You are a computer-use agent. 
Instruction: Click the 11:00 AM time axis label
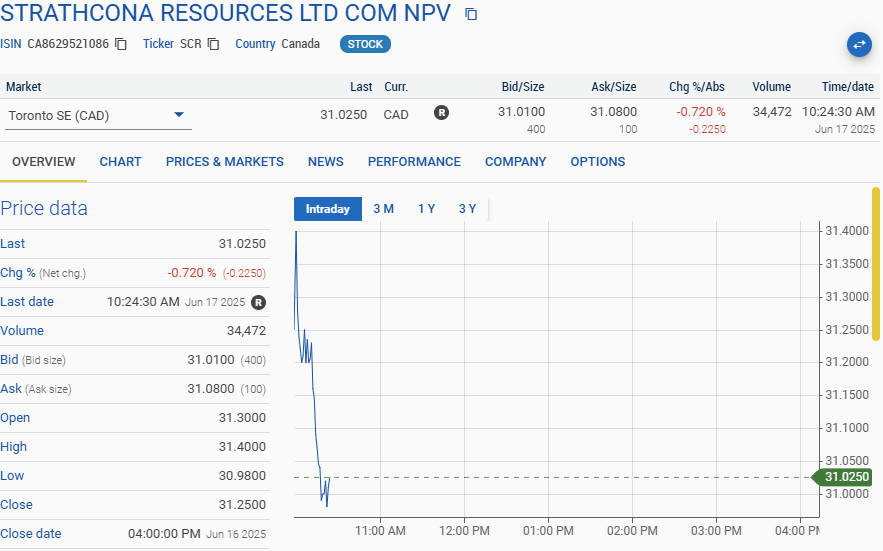point(380,531)
